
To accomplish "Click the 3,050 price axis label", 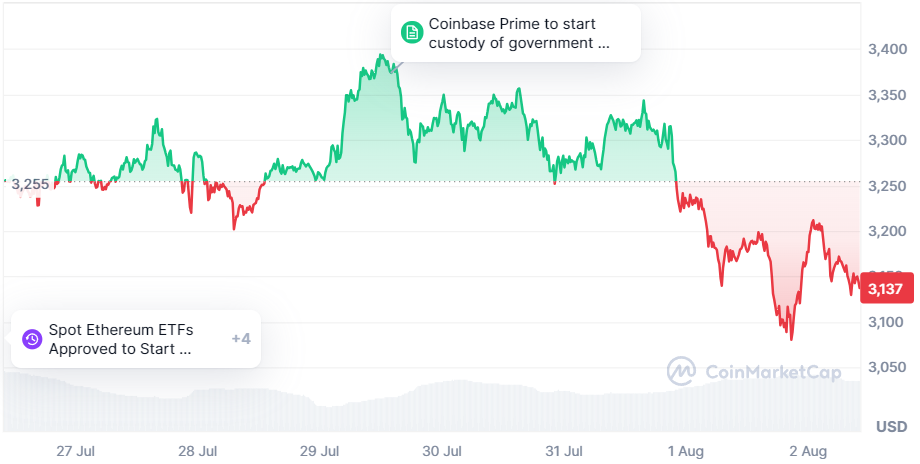I will 885,368.
